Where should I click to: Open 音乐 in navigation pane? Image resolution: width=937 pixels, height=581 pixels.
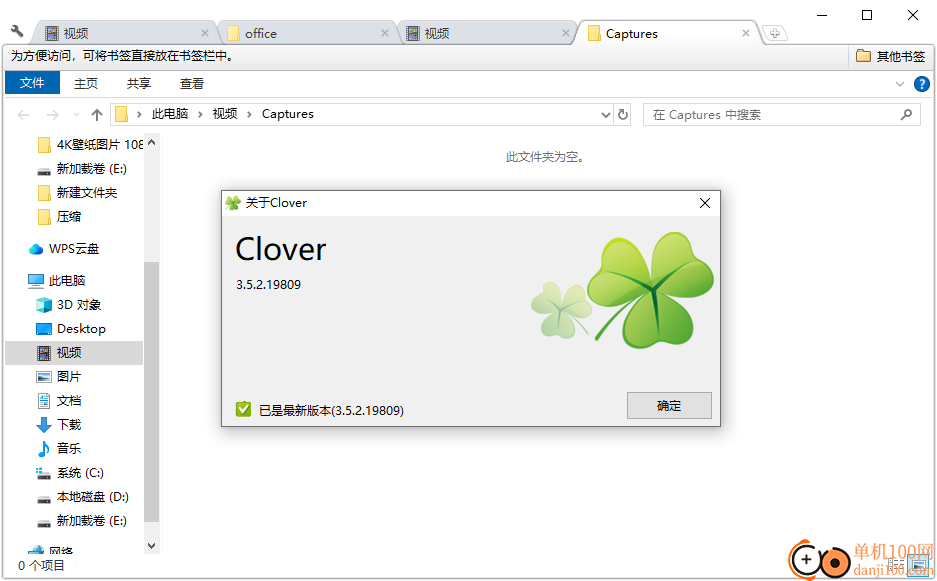pos(59,448)
